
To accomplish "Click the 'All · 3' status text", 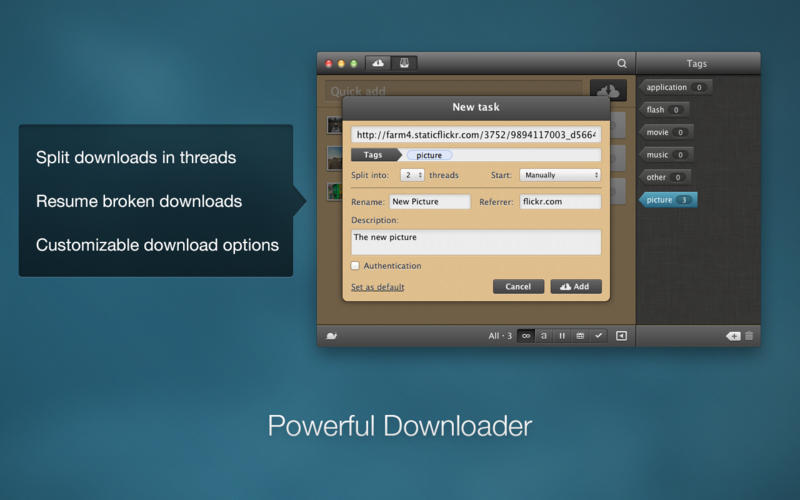I will click(x=500, y=336).
